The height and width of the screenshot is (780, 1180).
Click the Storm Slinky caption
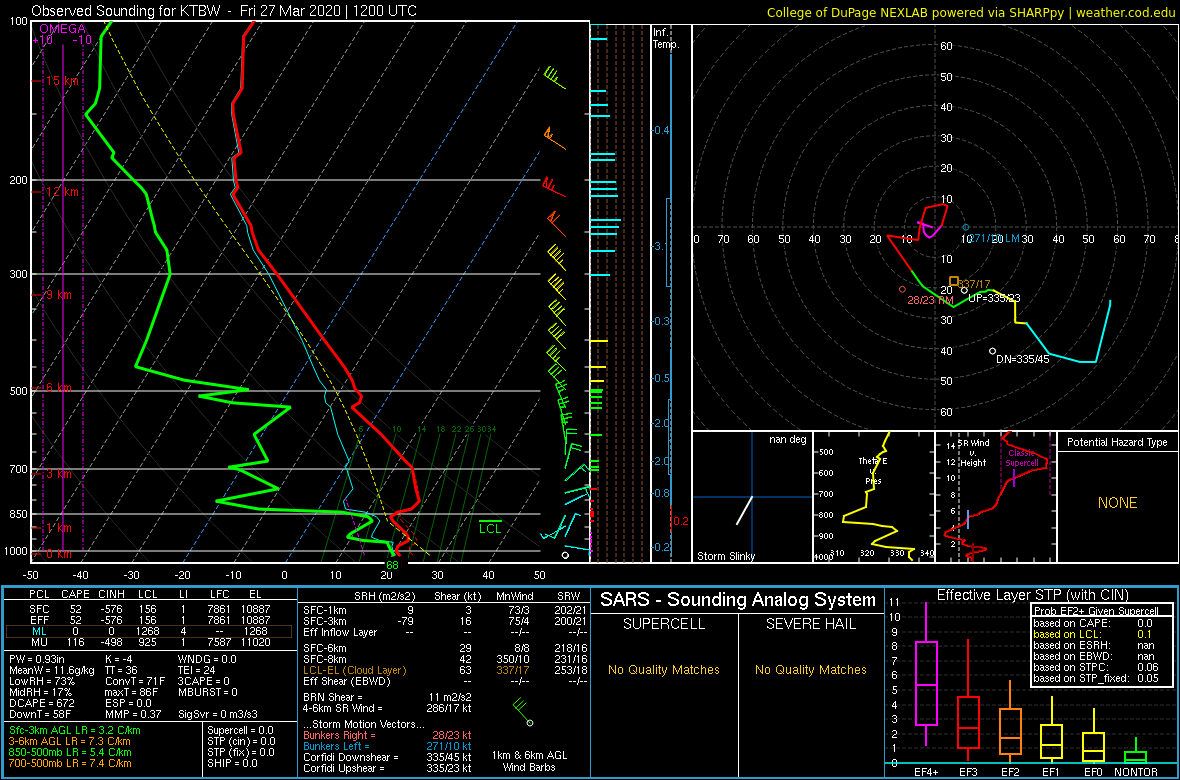click(x=726, y=556)
